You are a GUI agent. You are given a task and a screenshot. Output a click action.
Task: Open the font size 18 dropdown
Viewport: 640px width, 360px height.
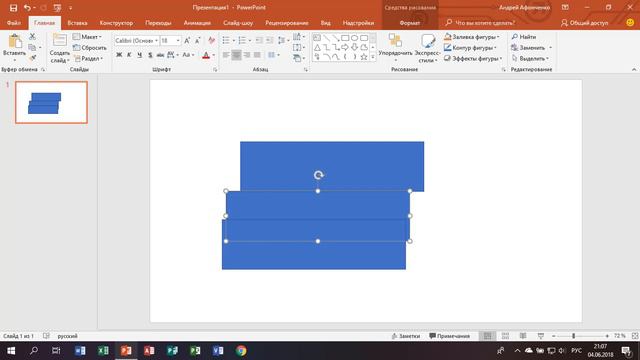[x=178, y=40]
